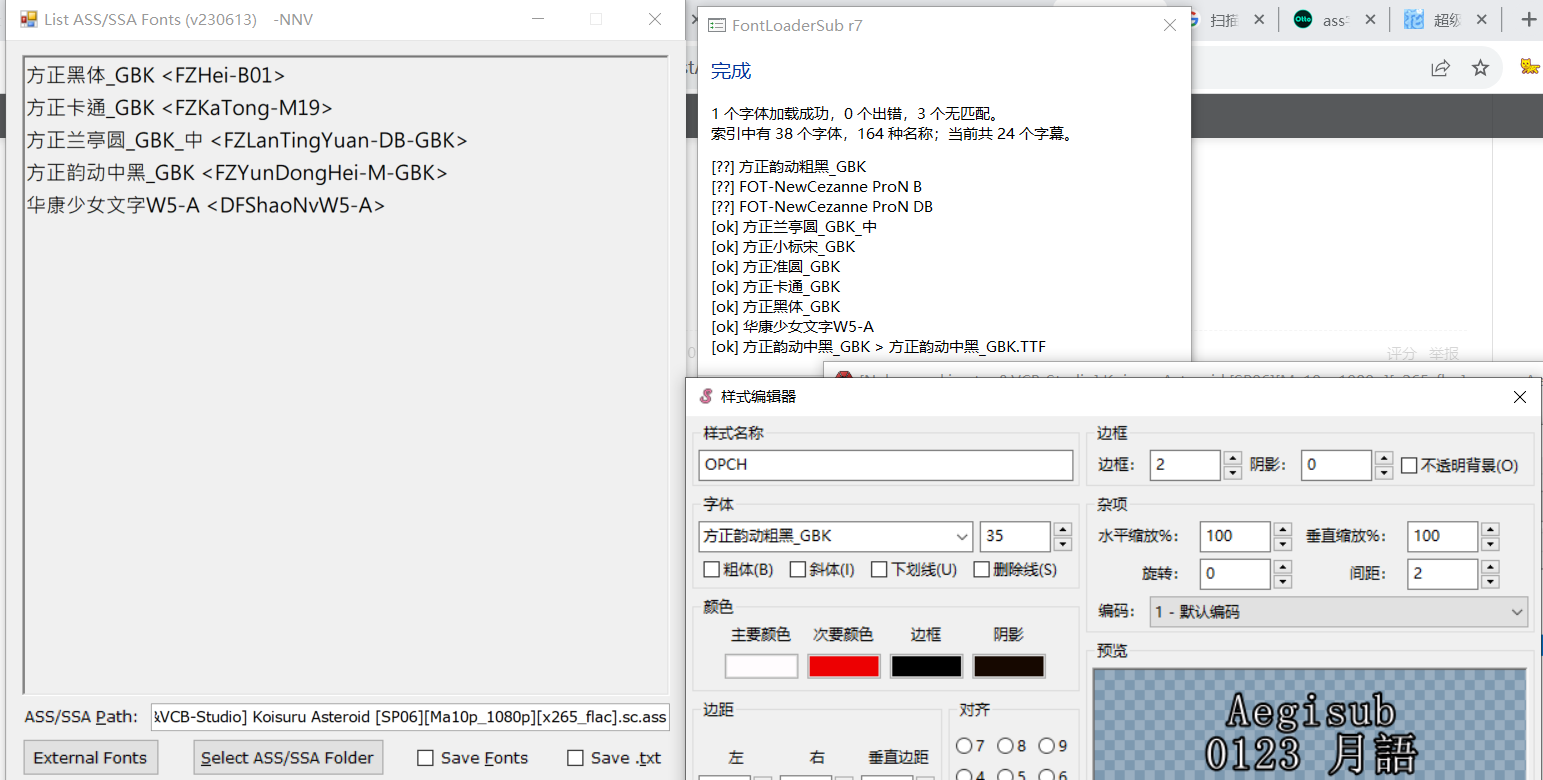Open the 阴影 shadow color swatch
This screenshot has height=780, width=1543.
[x=1008, y=666]
